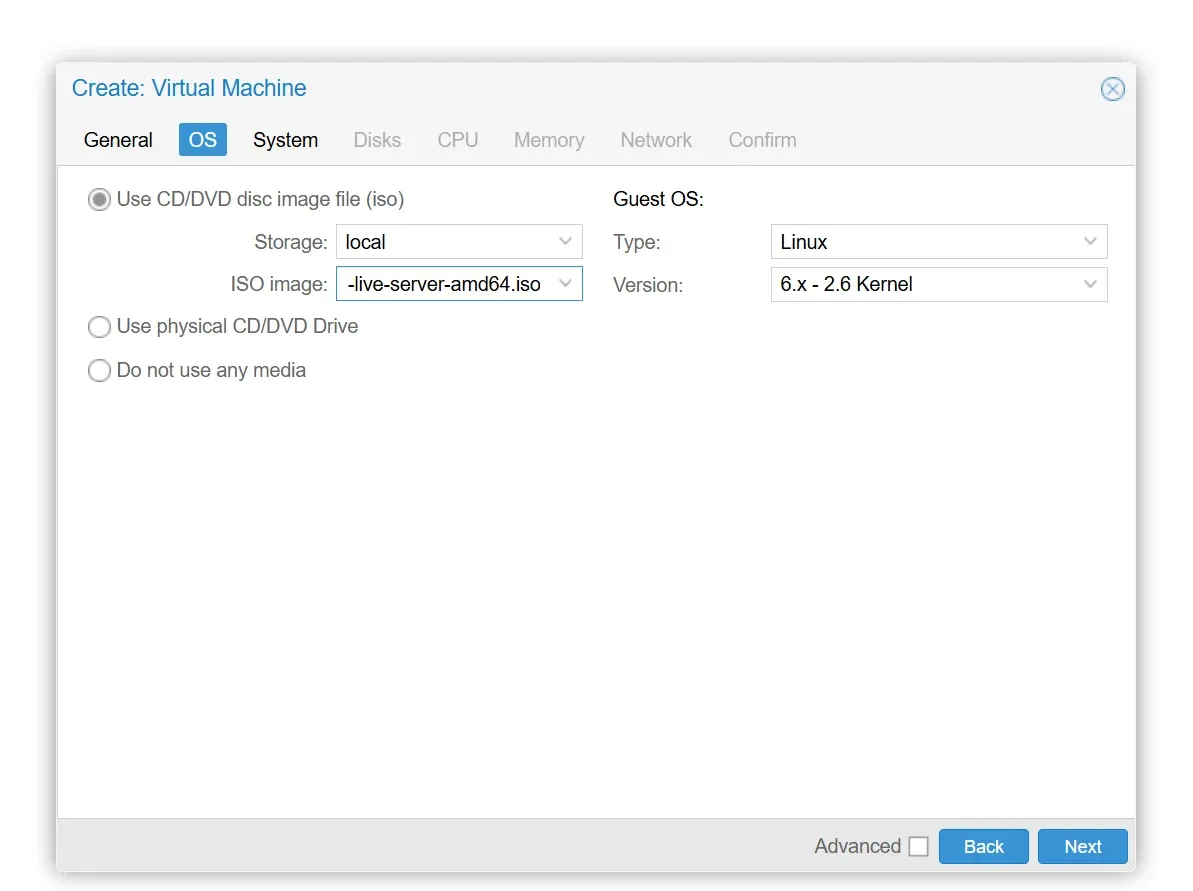1193x891 pixels.
Task: Enable the Advanced checkbox
Action: pos(918,846)
